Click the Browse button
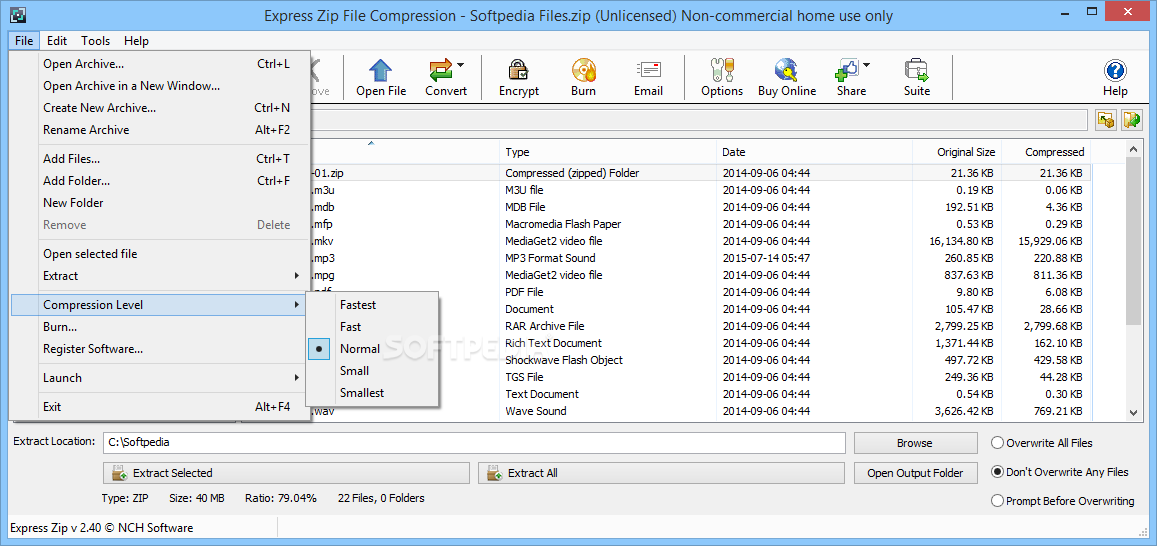The image size is (1157, 546). [915, 443]
